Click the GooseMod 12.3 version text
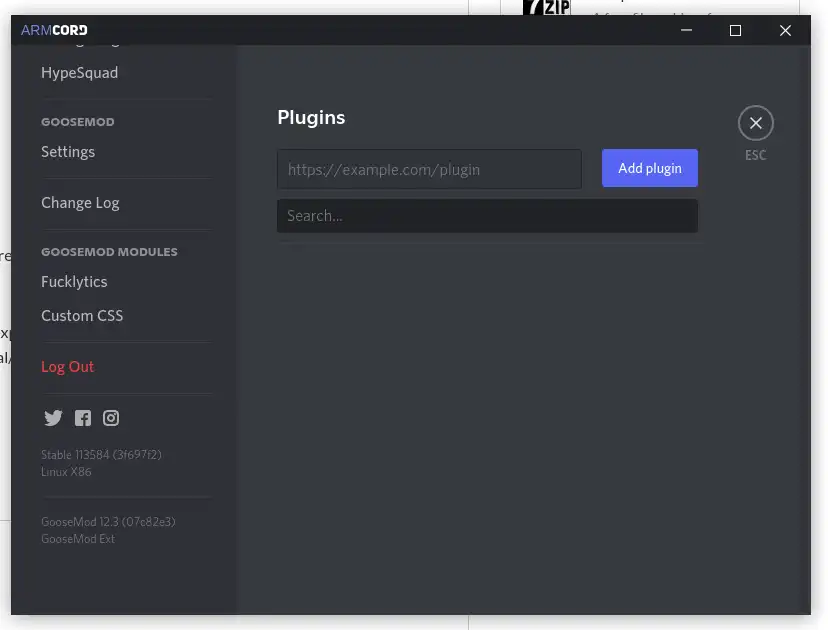Viewport: 828px width, 630px height. pyautogui.click(x=108, y=522)
